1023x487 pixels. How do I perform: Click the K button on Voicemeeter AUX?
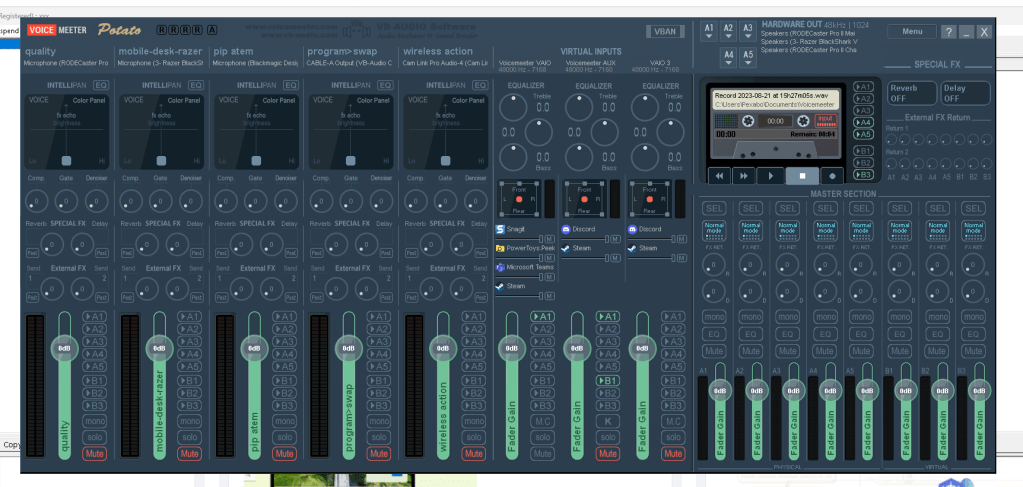pos(607,422)
